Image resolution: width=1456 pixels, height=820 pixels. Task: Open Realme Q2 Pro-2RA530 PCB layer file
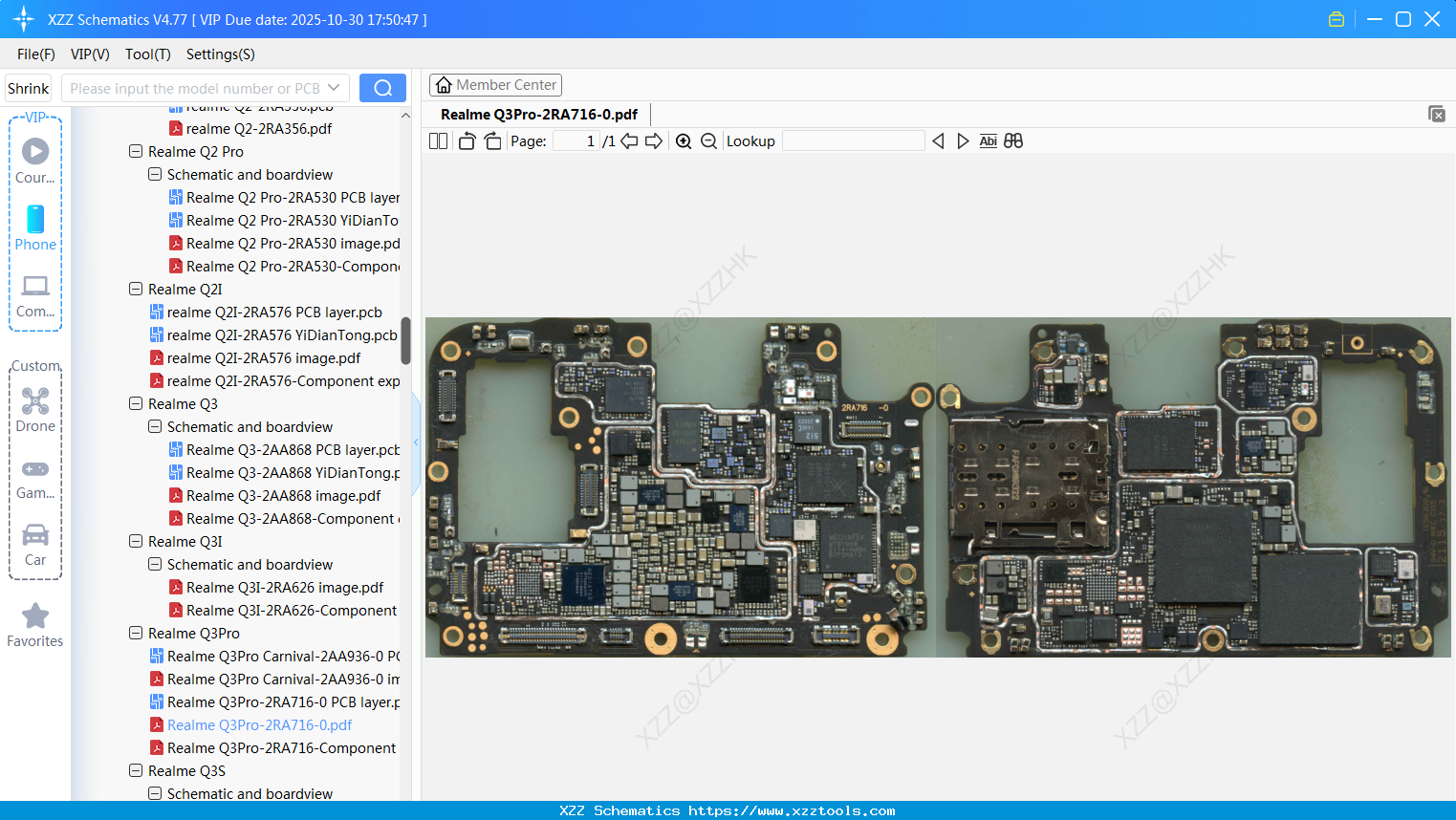(x=284, y=198)
